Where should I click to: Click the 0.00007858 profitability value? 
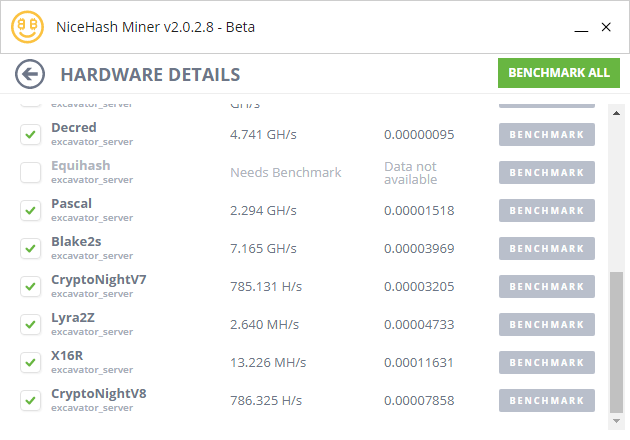point(419,401)
